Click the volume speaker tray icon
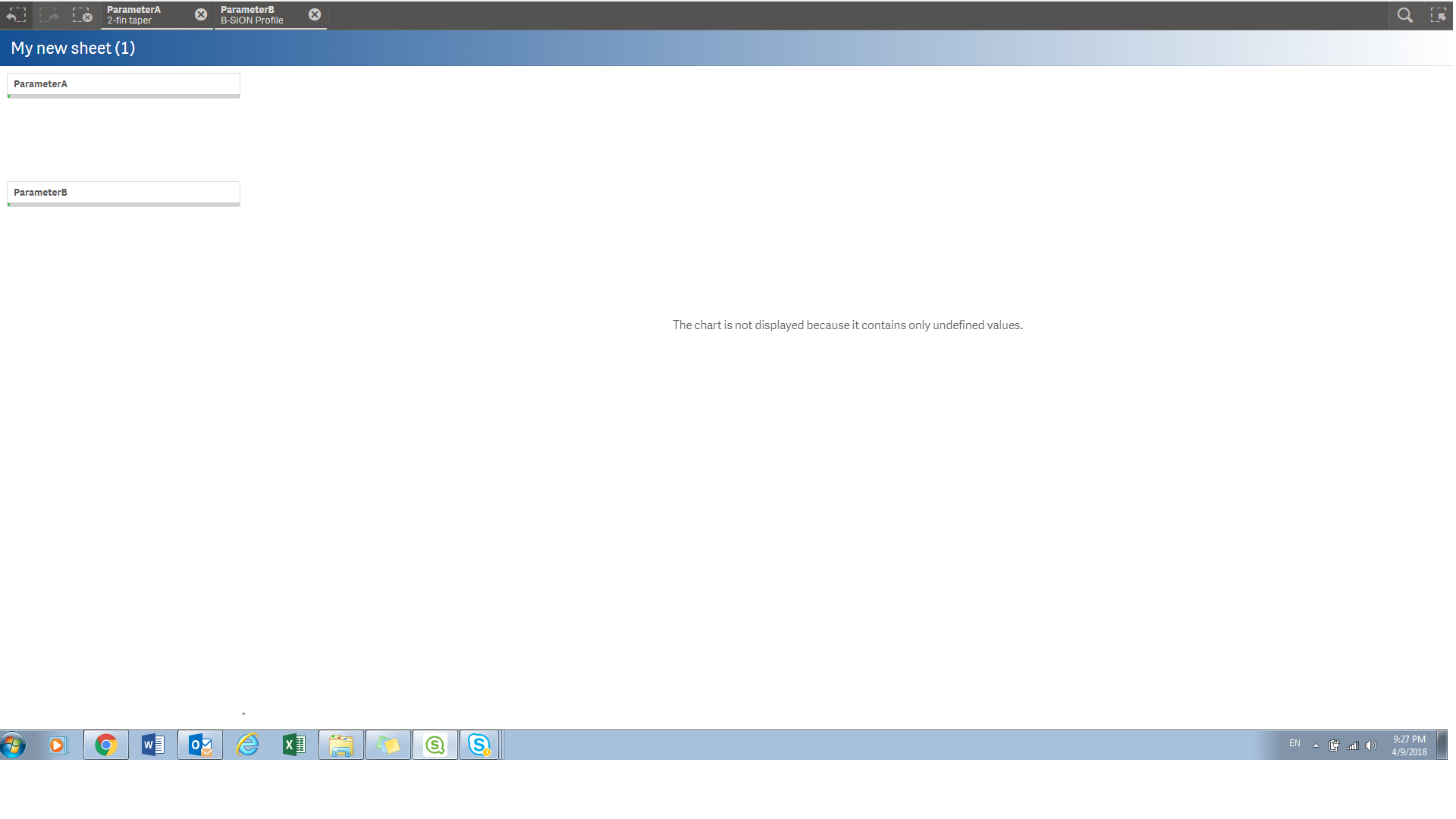The image size is (1456, 819). click(1371, 745)
